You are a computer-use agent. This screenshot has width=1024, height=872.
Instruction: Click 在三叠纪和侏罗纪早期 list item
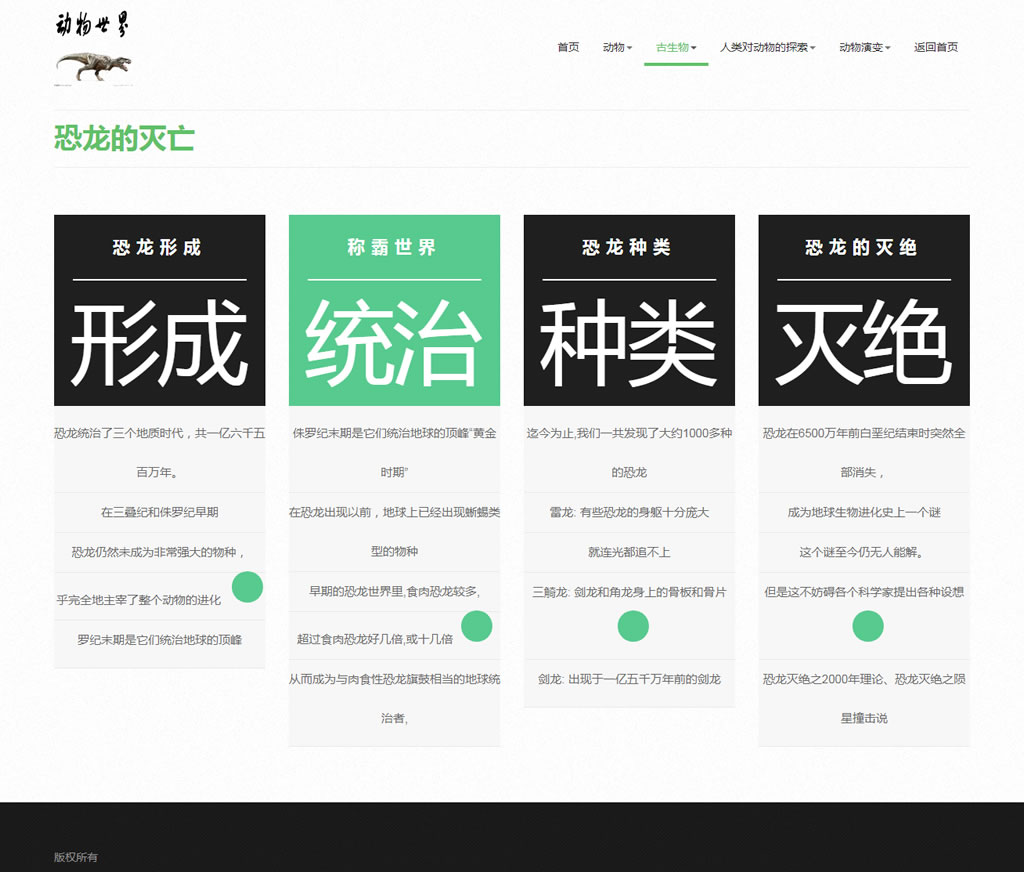click(x=159, y=512)
